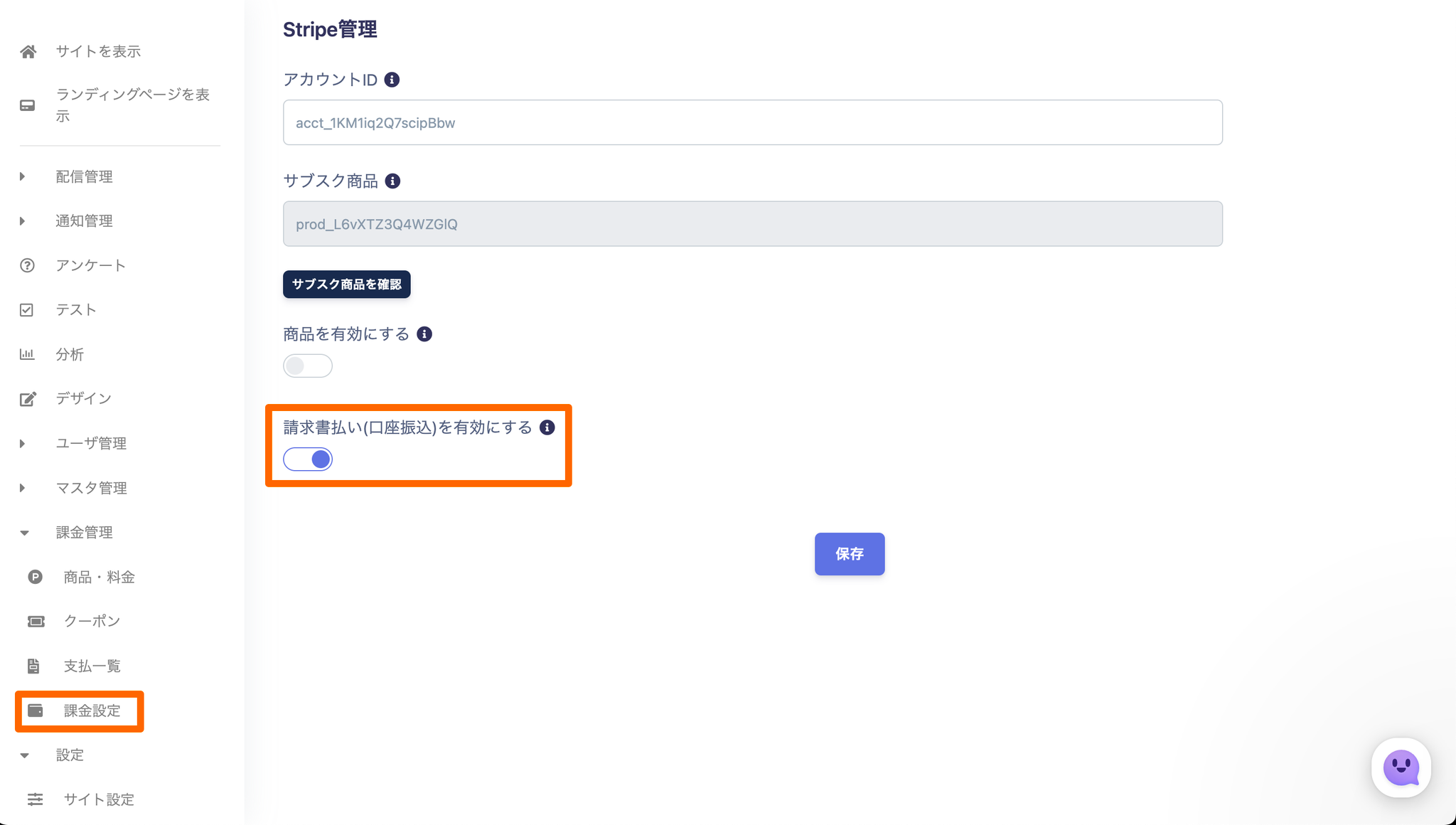The width and height of the screenshot is (1456, 825).
Task: Enable the 商品を有効にする toggle
Action: click(307, 366)
